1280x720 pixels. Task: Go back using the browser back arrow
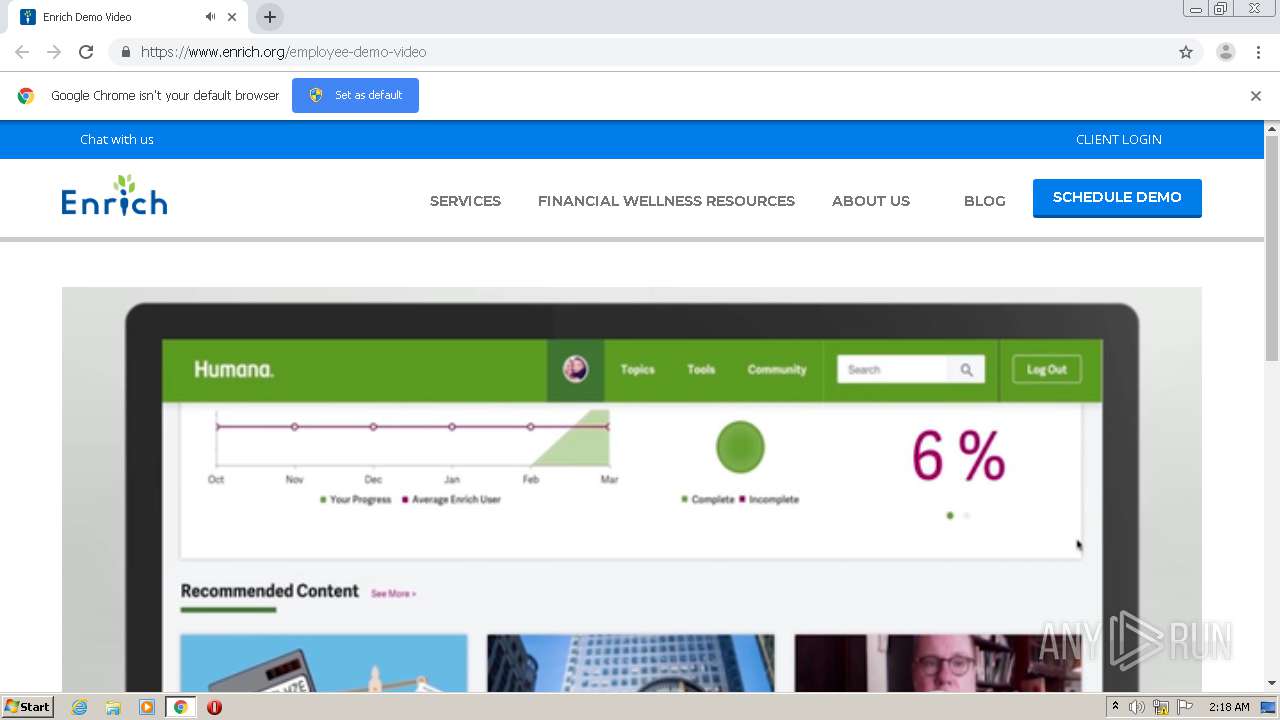click(22, 52)
